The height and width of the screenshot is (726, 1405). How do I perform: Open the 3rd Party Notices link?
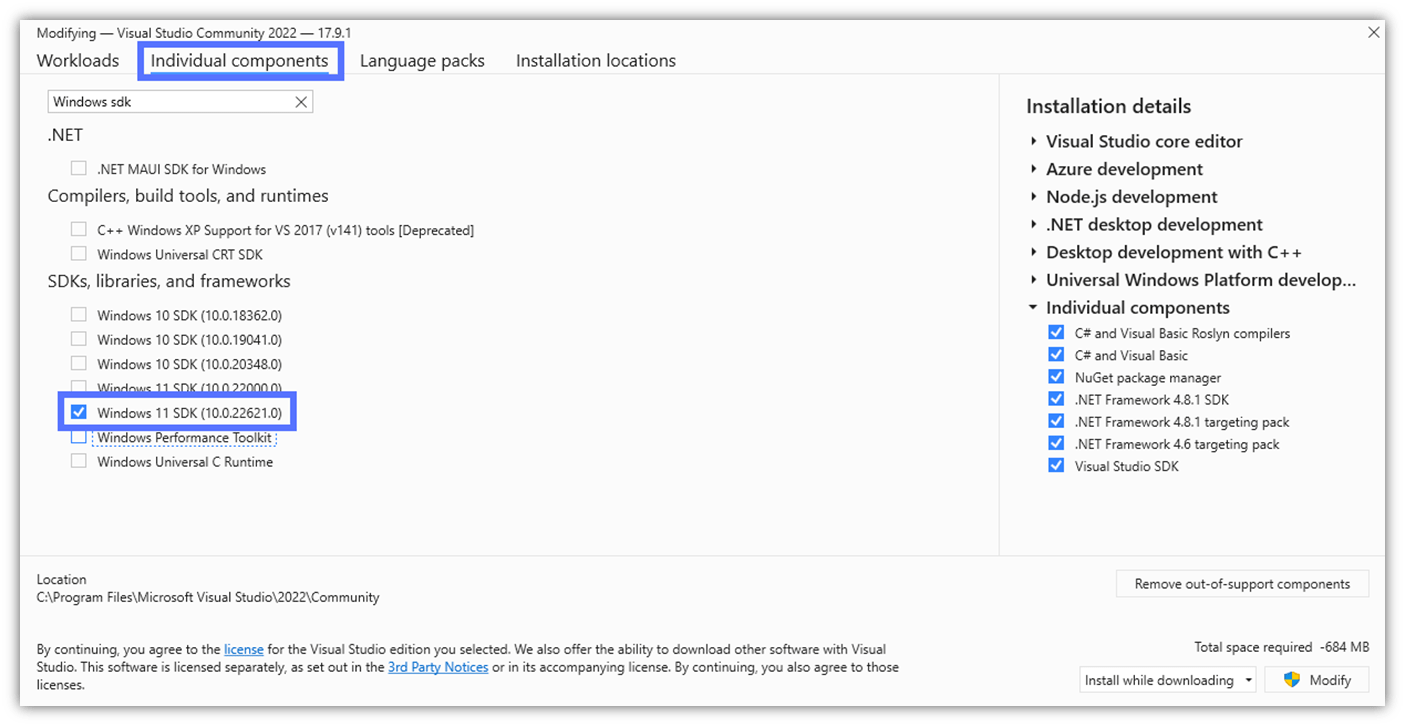point(438,666)
